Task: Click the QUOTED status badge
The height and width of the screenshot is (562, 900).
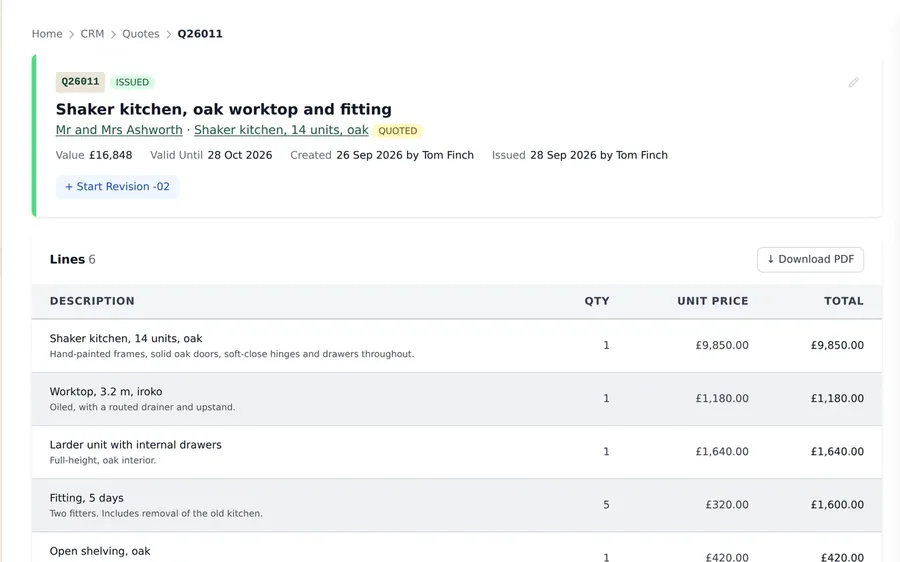Action: coord(398,131)
